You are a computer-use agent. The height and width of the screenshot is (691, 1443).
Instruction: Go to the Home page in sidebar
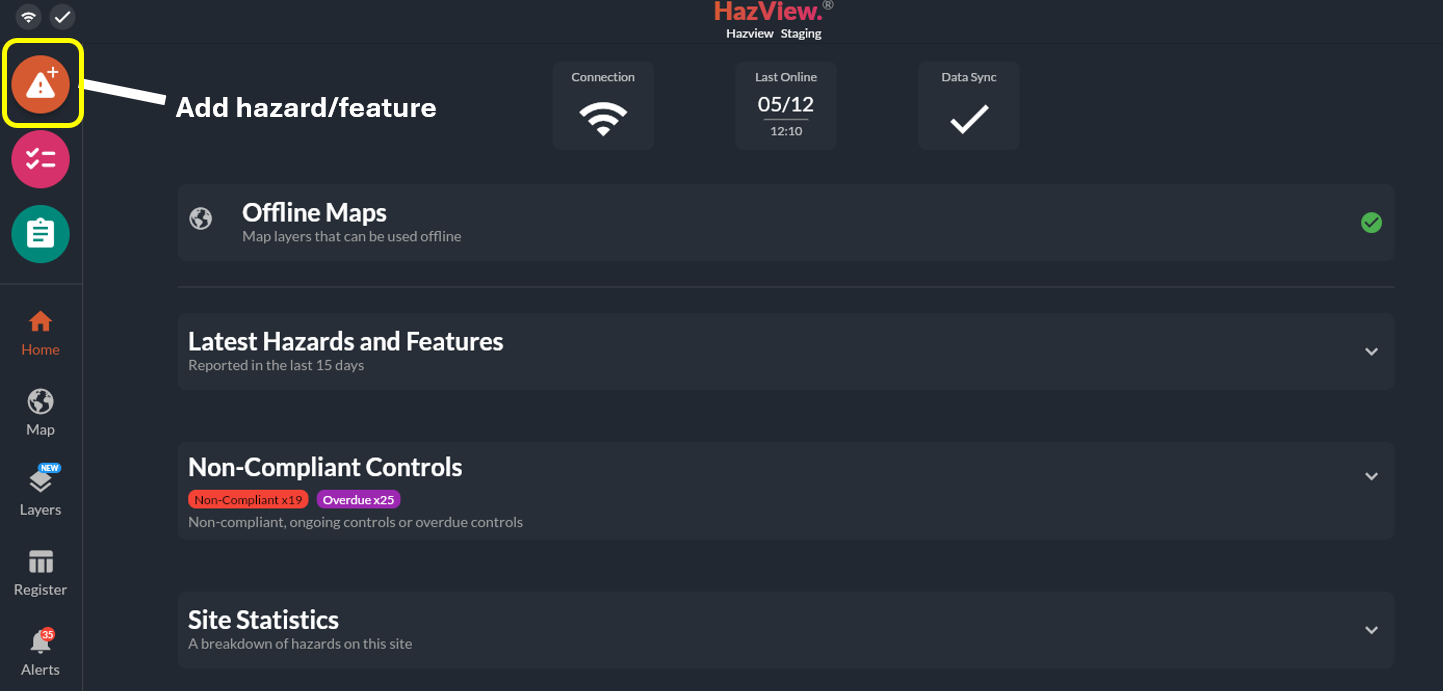pyautogui.click(x=41, y=333)
